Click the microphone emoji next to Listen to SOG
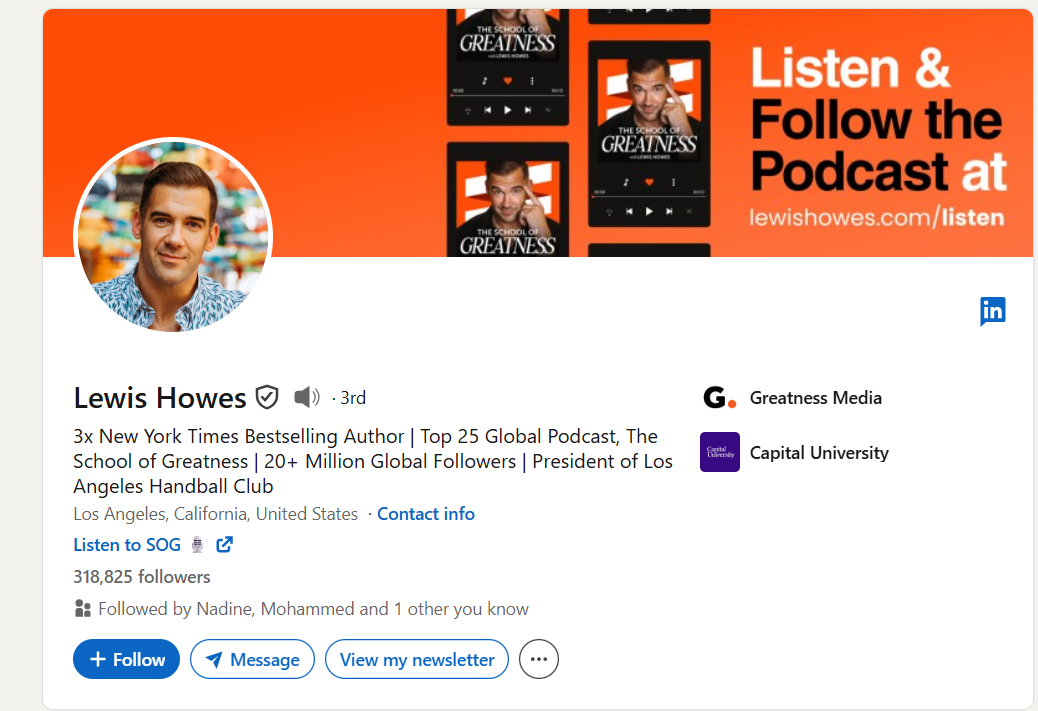The image size is (1038, 711). click(x=197, y=544)
